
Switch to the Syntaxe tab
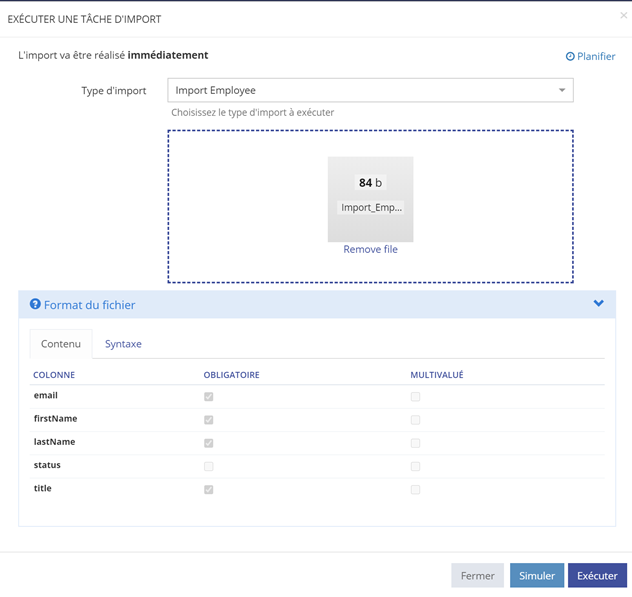pyautogui.click(x=123, y=344)
